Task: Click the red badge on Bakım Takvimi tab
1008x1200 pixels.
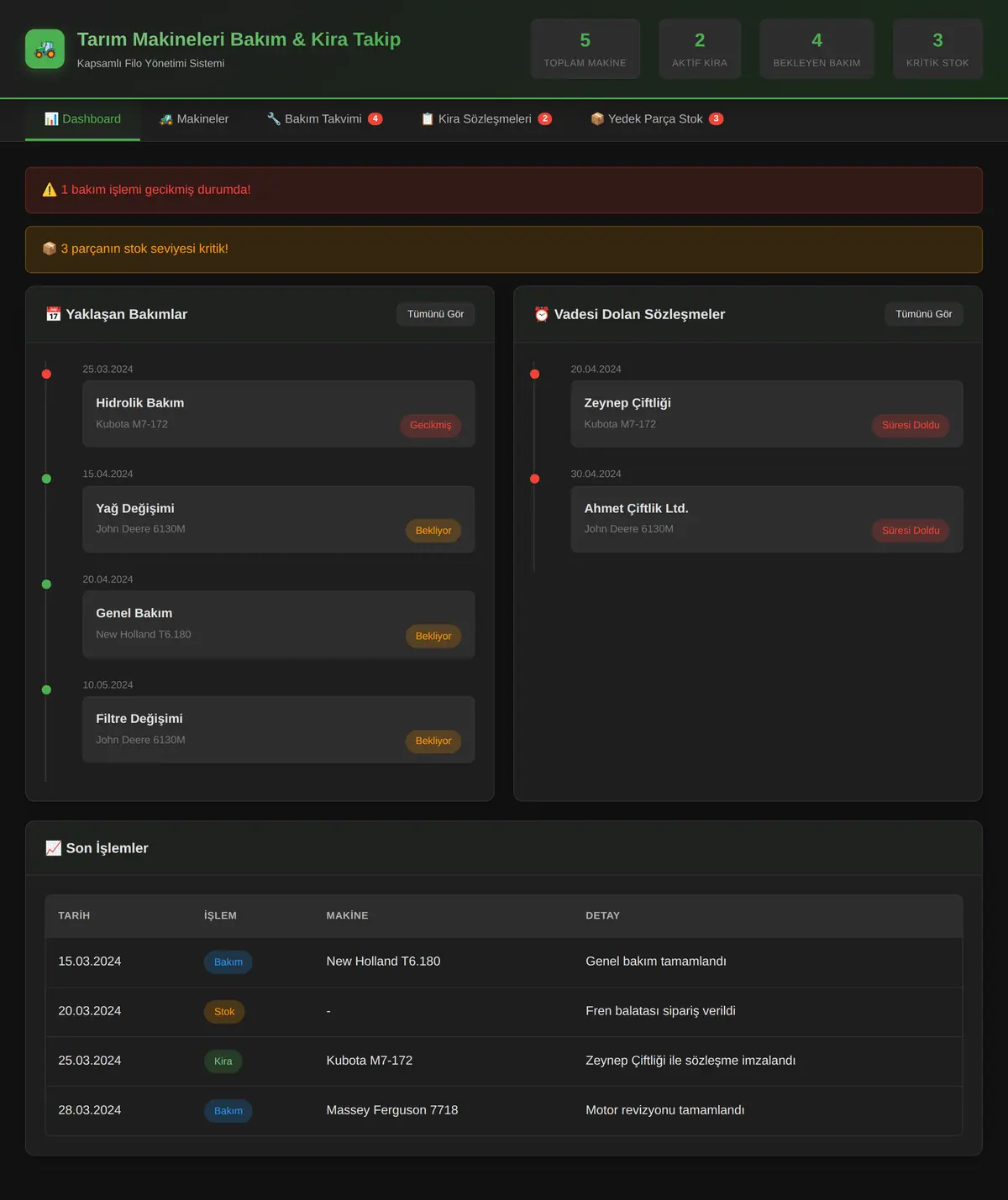Action: 375,119
